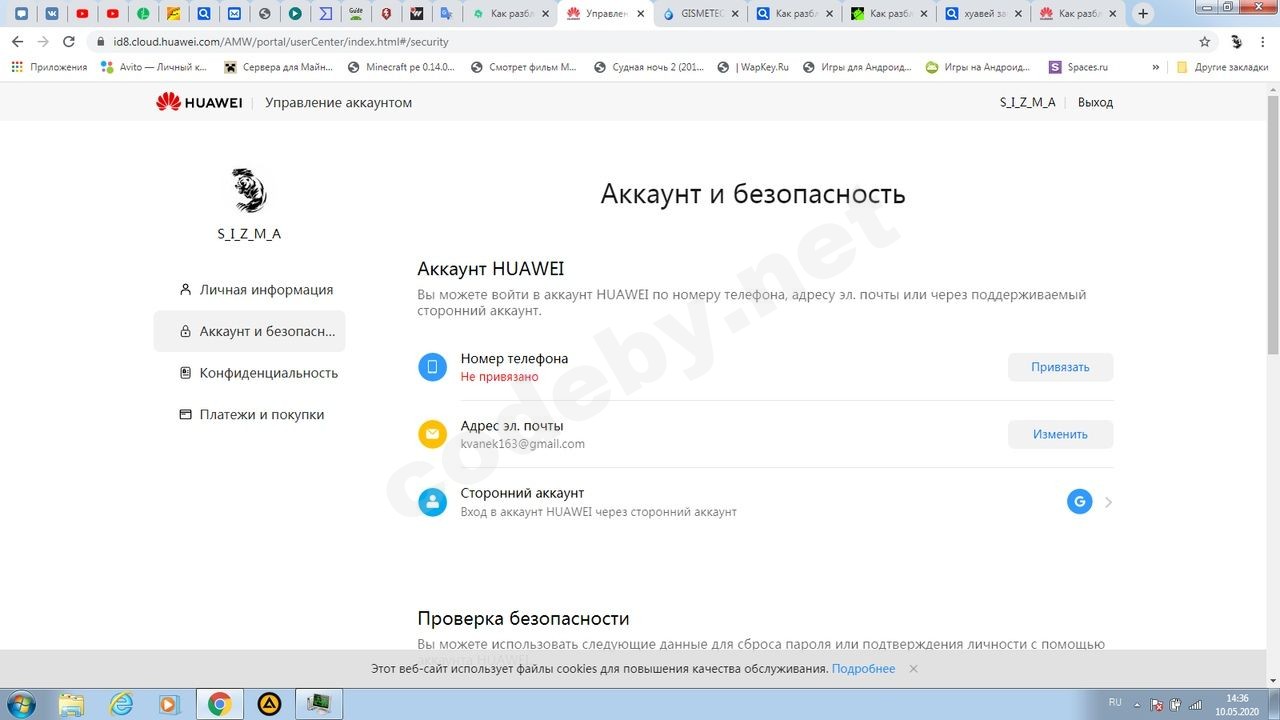This screenshot has height=720, width=1280.
Task: Open the AIMP player taskbar icon
Action: pos(269,704)
